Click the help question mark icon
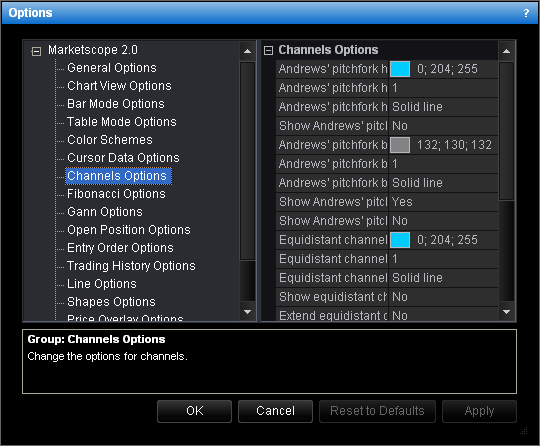The width and height of the screenshot is (540, 446). coord(526,13)
